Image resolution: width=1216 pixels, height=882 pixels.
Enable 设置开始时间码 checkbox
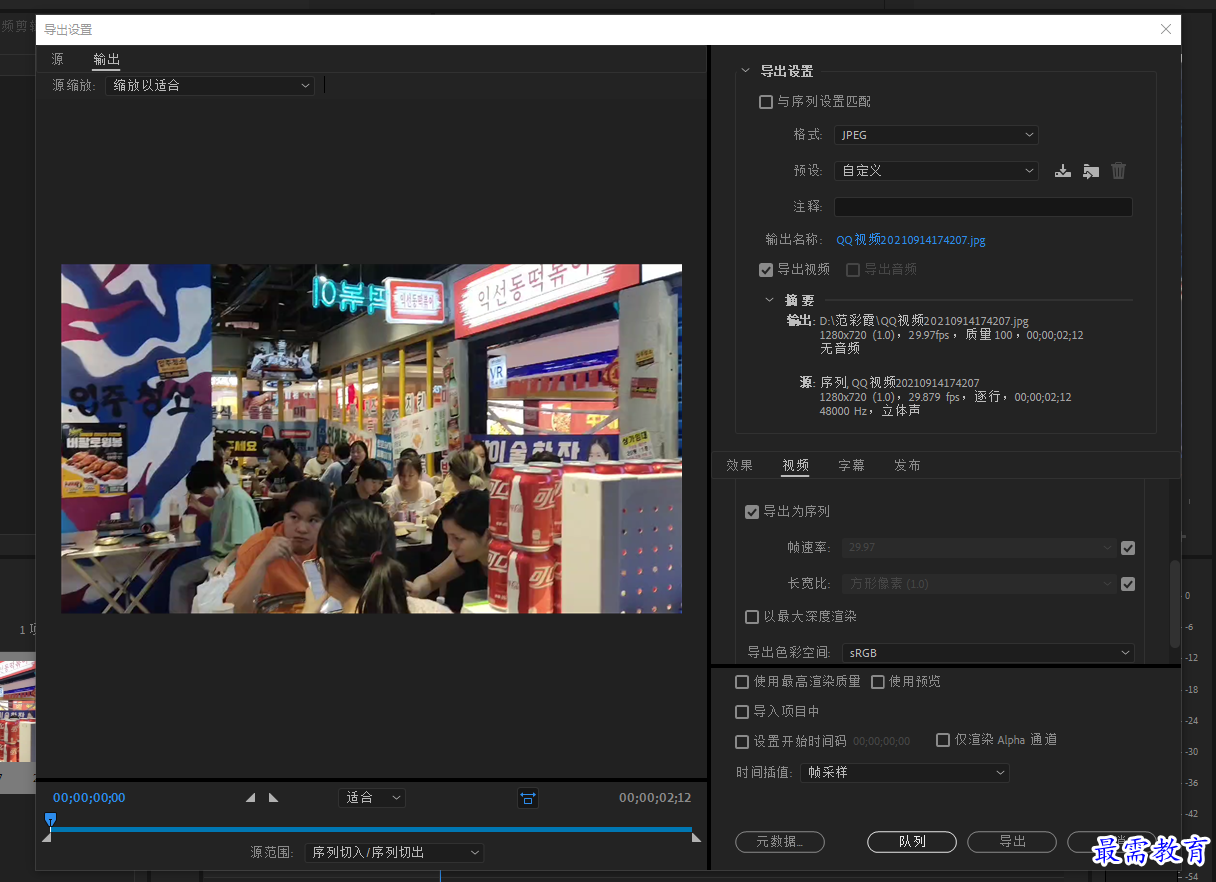pyautogui.click(x=742, y=742)
